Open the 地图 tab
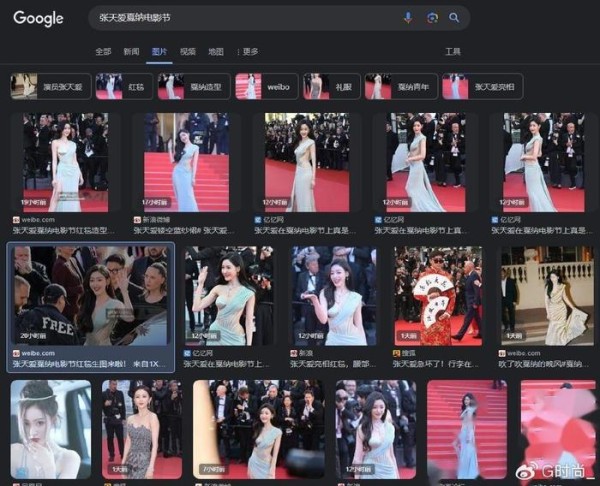Image resolution: width=600 pixels, height=486 pixels. [216, 52]
